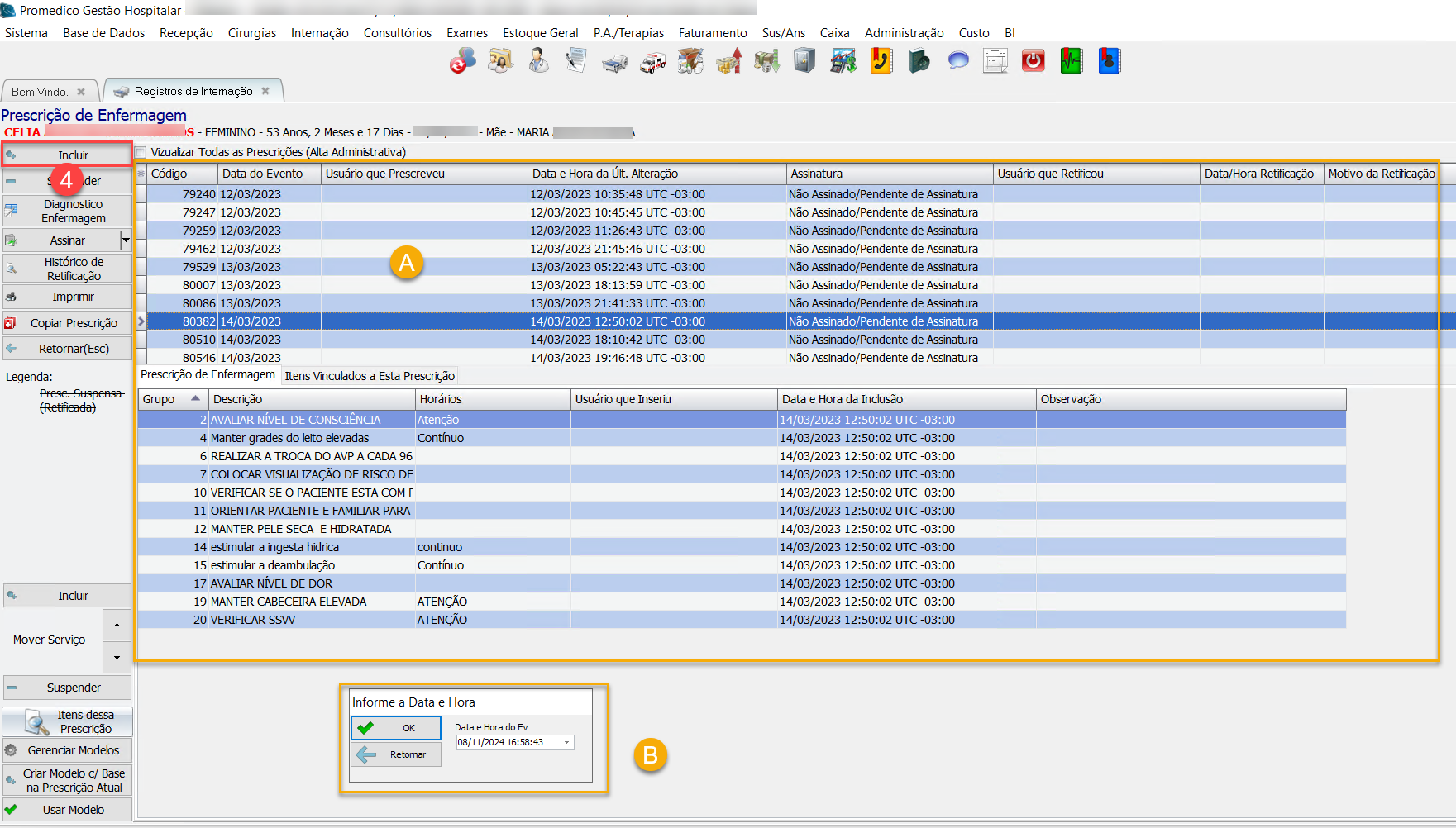
Task: Click Mover Serviço down arrow
Action: click(x=117, y=658)
